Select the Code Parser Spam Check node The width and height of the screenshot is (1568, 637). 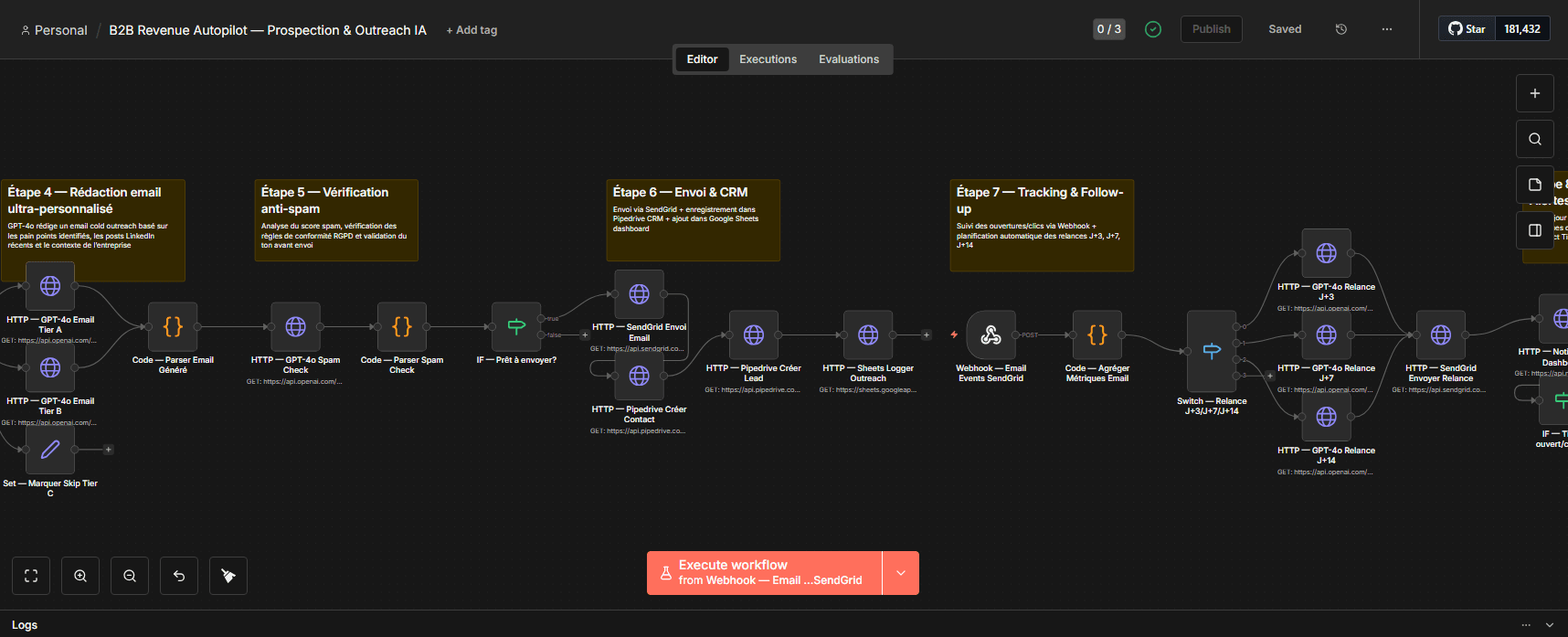(402, 326)
